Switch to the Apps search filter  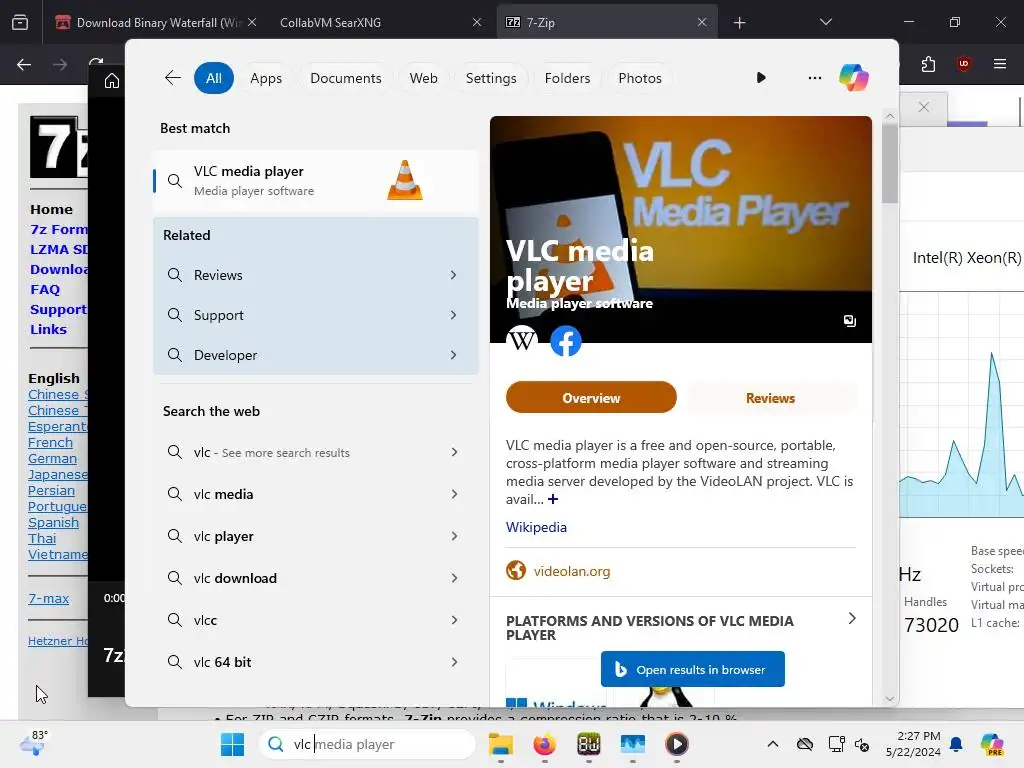click(x=266, y=78)
